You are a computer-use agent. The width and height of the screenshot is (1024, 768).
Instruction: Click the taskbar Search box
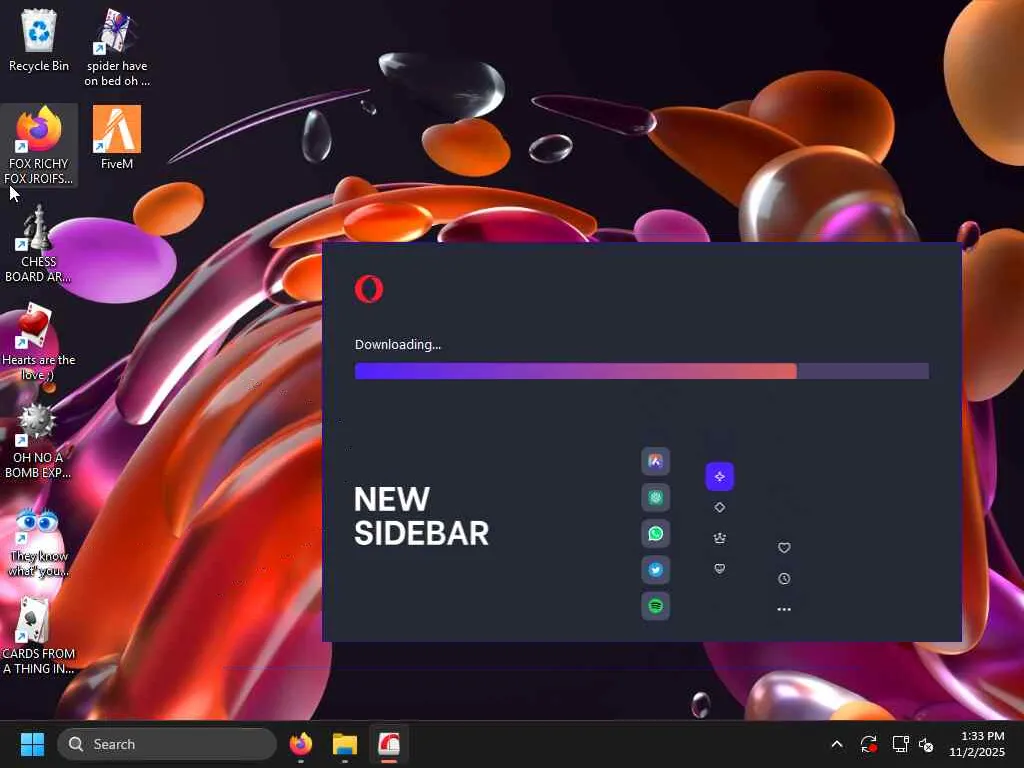(167, 744)
